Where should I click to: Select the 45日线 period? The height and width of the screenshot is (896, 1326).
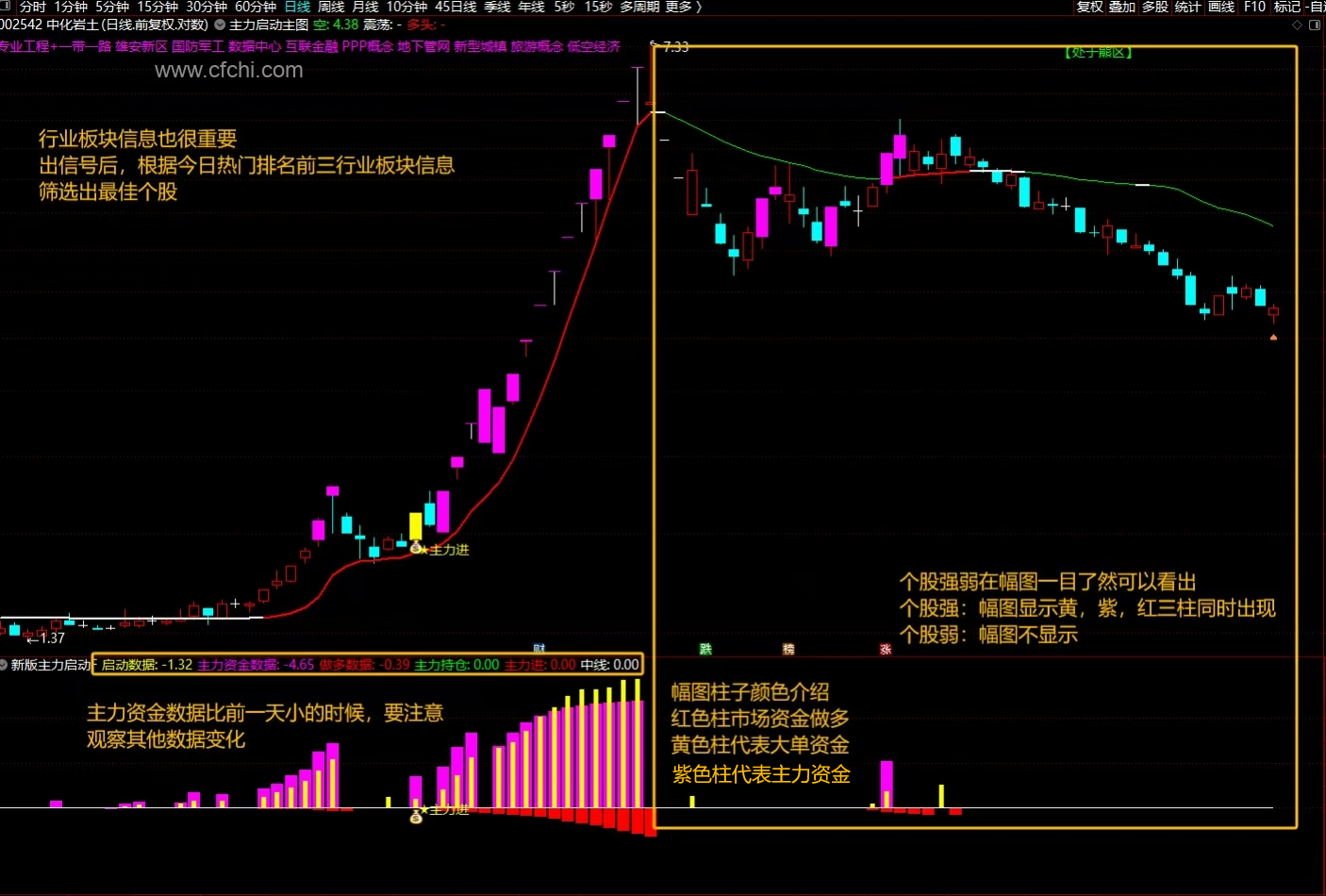click(456, 7)
